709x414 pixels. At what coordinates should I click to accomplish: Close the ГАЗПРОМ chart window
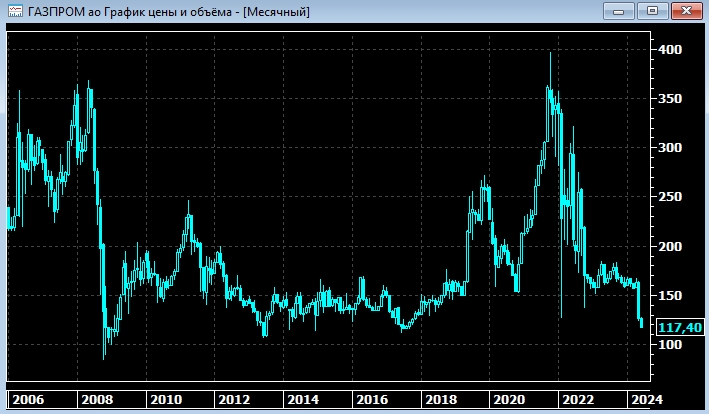coord(686,11)
